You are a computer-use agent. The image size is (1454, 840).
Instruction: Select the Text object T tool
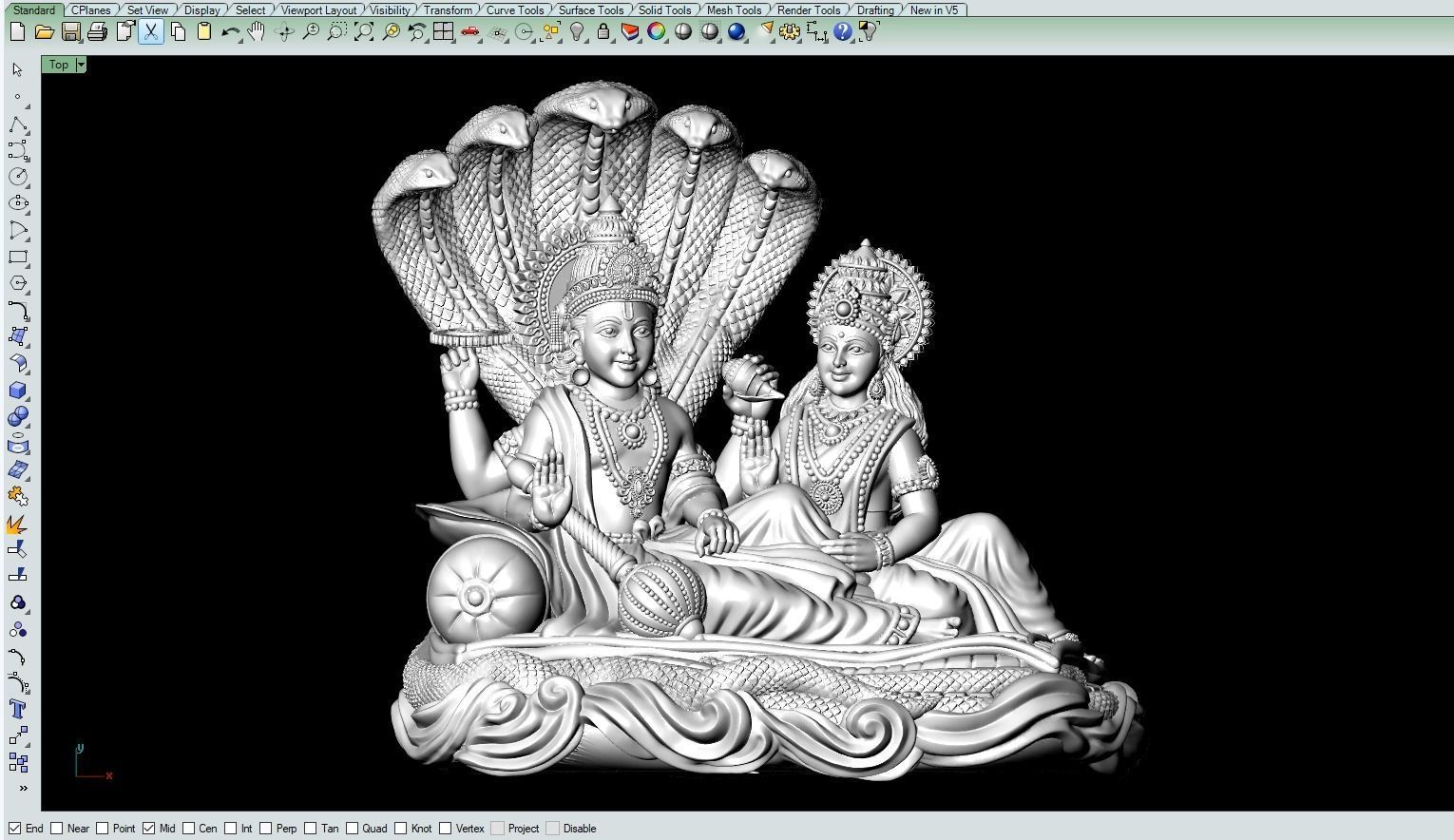(x=18, y=710)
